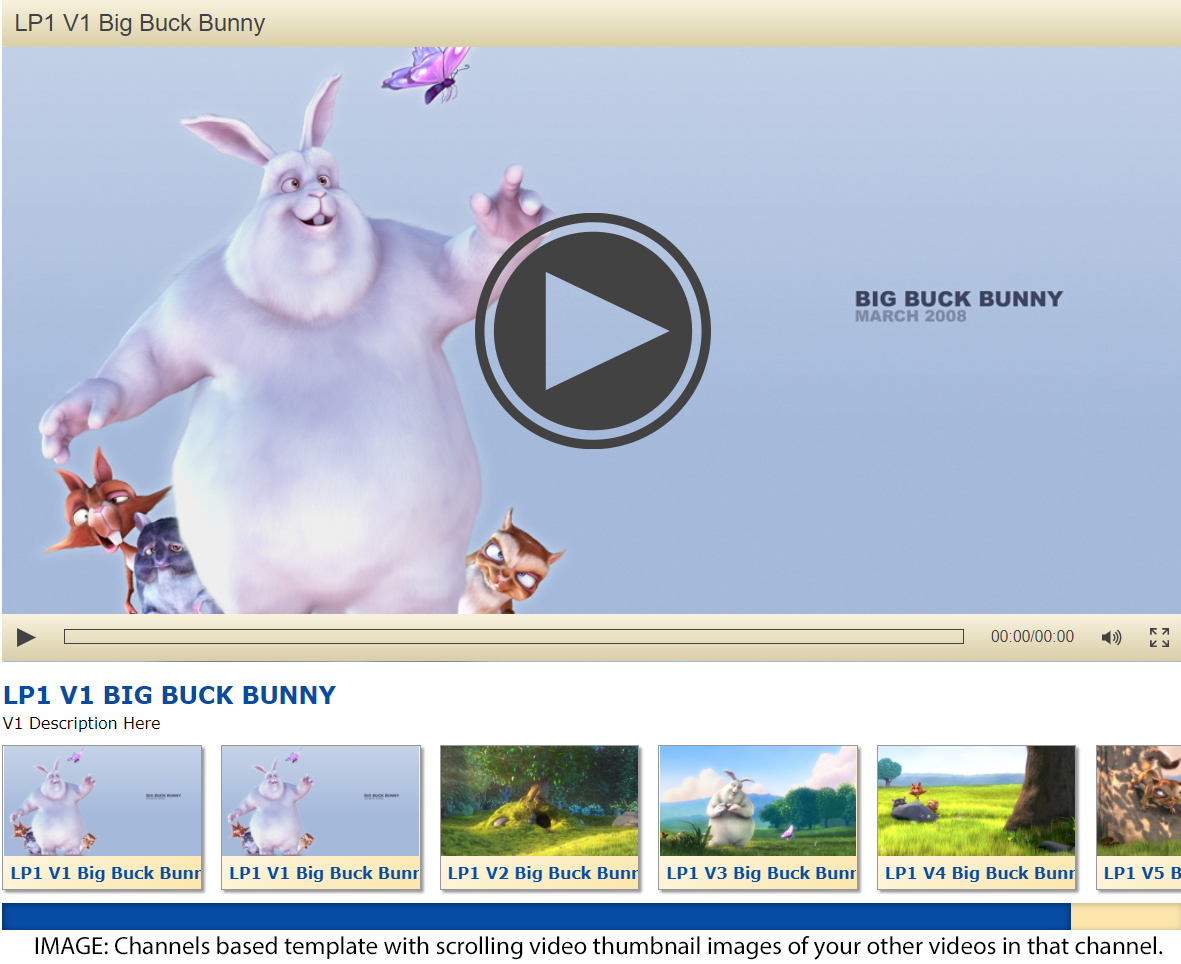Mute audio with the speaker volume icon

coord(1111,637)
